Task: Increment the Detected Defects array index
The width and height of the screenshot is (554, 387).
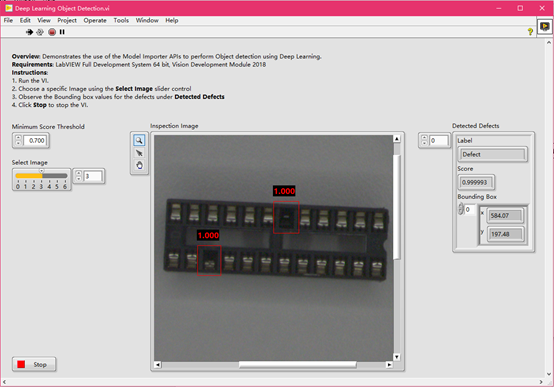Action: pyautogui.click(x=424, y=138)
